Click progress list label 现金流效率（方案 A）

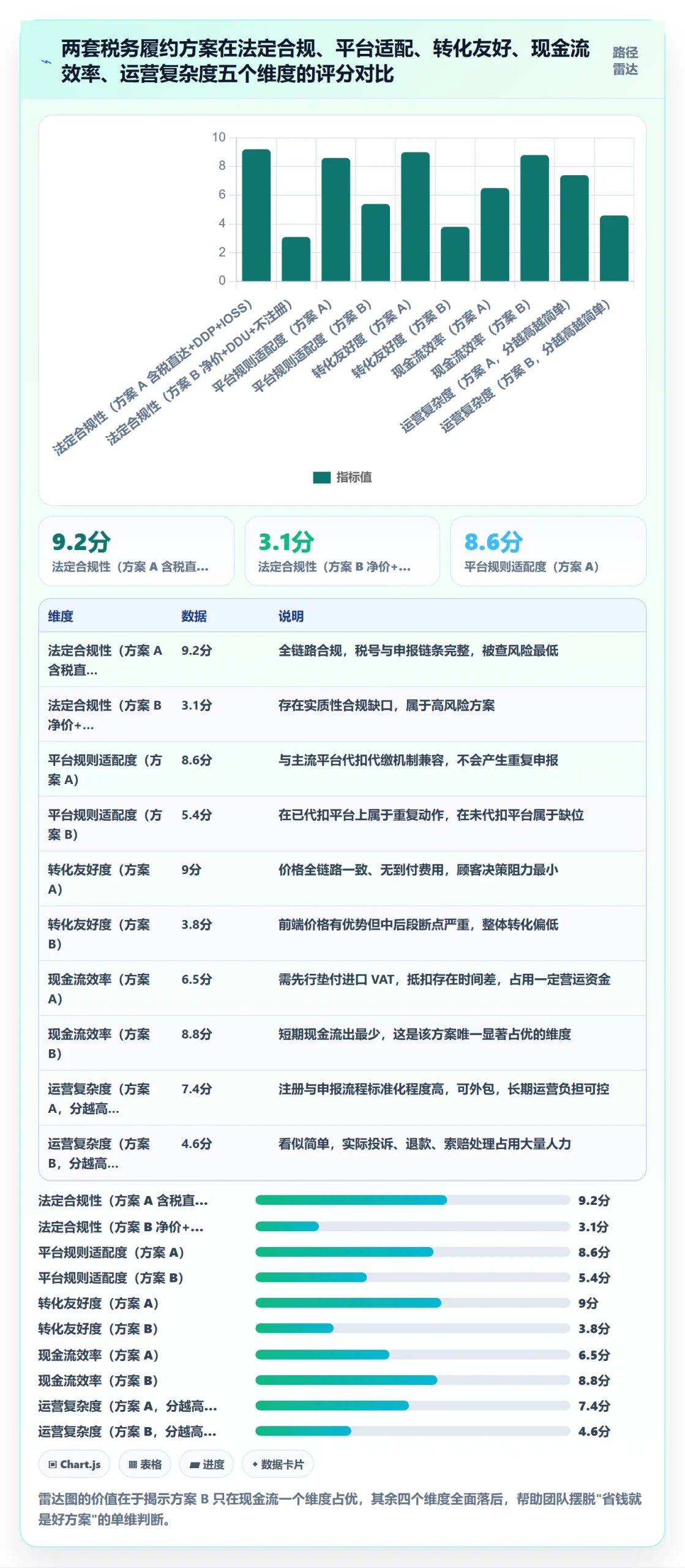pos(99,1355)
